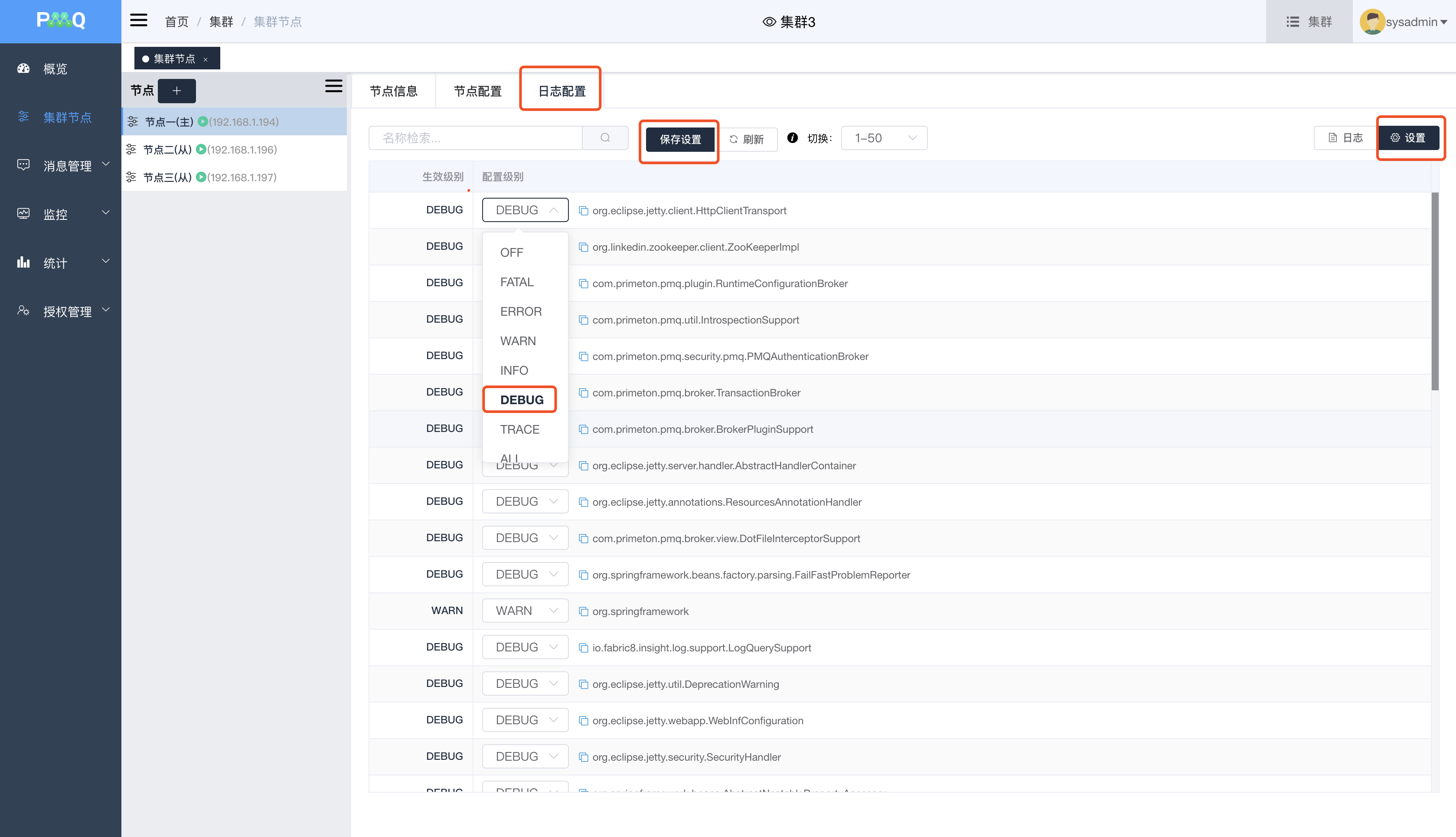
Task: Click copy icon beside org.springframework
Action: click(583, 611)
